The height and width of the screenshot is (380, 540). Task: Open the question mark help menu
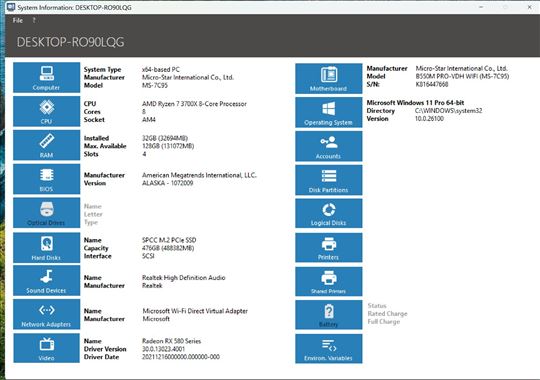34,20
